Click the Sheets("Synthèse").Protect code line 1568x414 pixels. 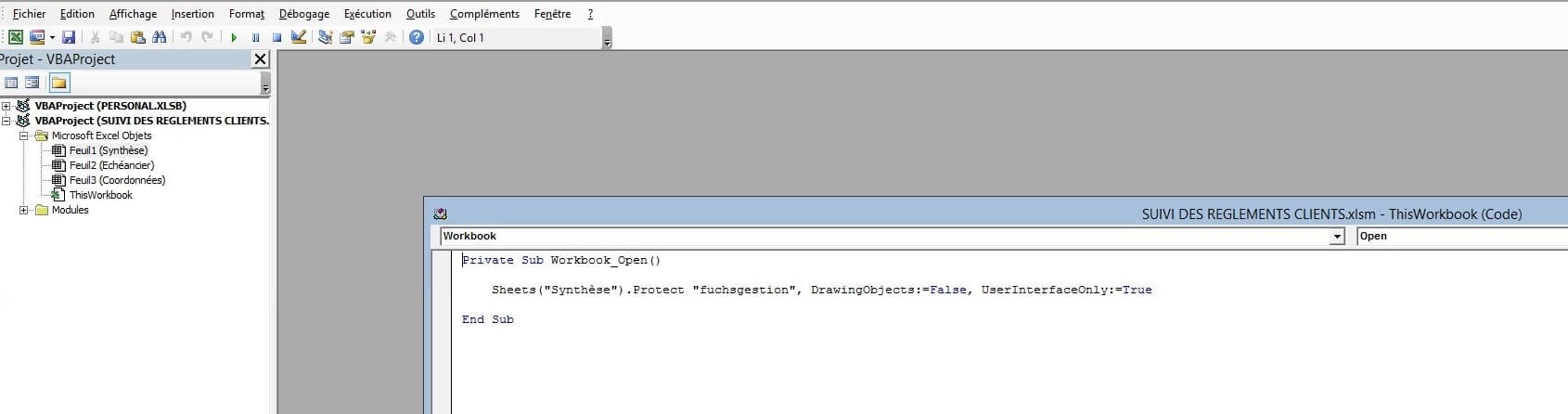tap(821, 290)
